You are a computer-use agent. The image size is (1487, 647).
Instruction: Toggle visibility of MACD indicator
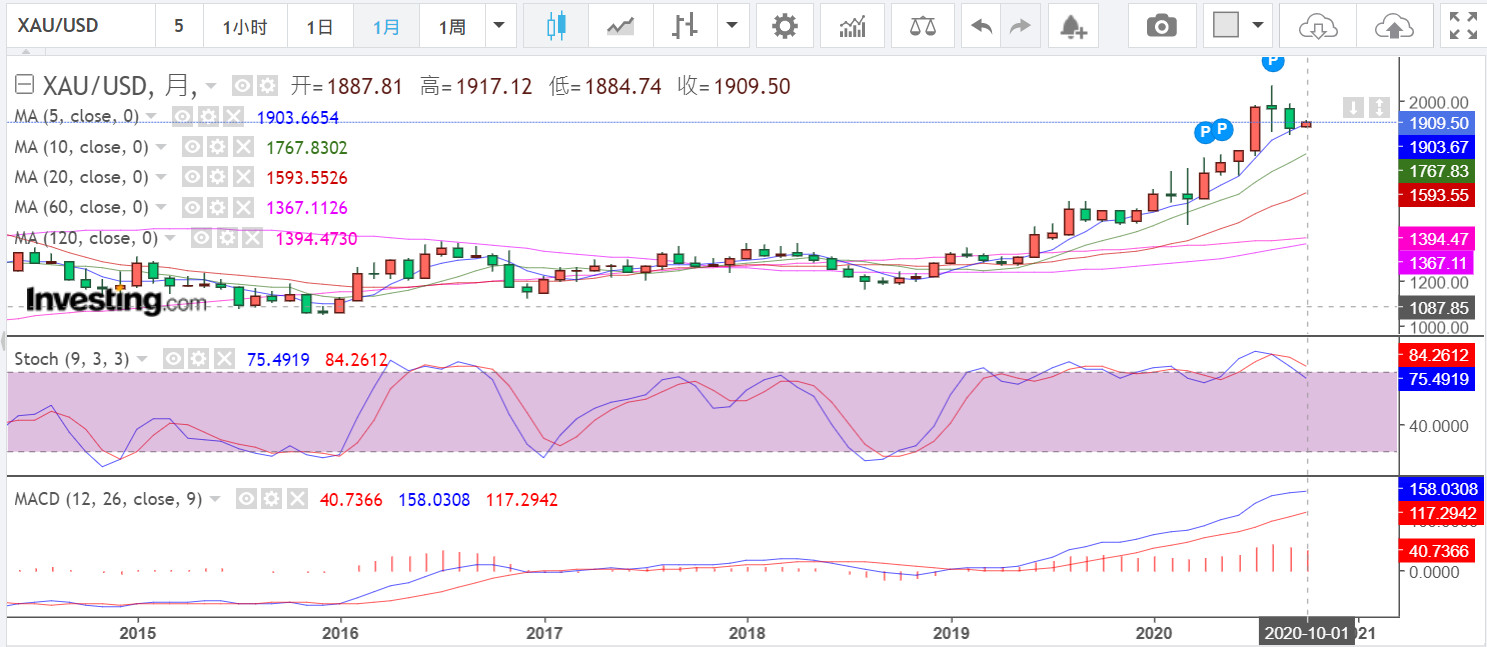(x=246, y=499)
